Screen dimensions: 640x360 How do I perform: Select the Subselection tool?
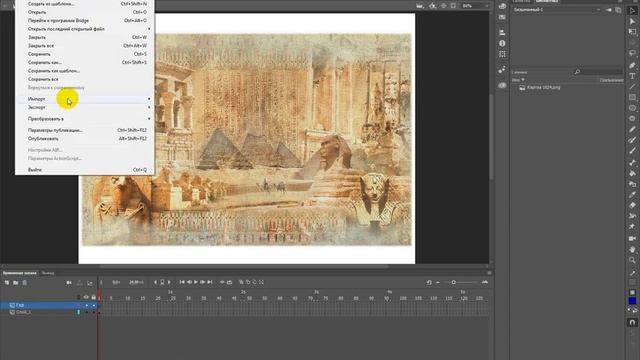point(632,21)
